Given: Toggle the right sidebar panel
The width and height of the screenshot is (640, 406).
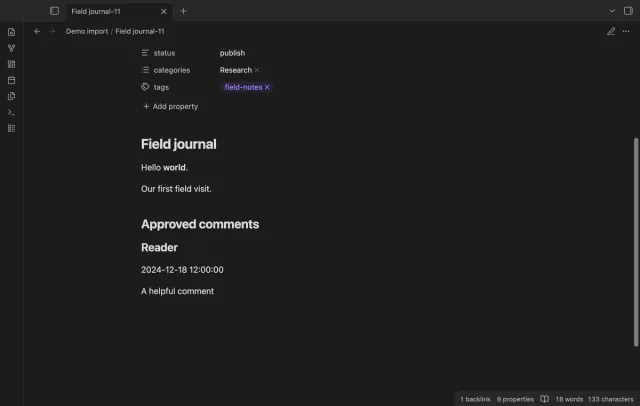Looking at the screenshot, I should tap(628, 11).
